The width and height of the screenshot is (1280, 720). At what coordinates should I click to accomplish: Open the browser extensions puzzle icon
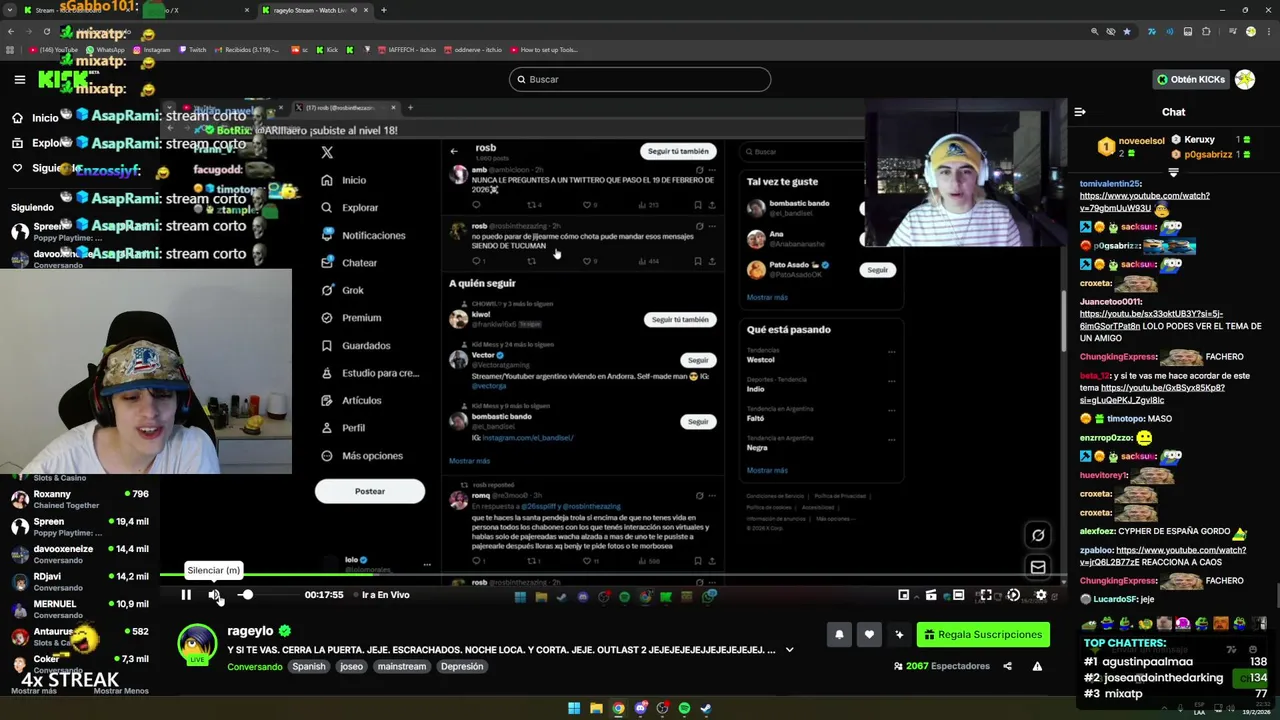coord(1206,31)
